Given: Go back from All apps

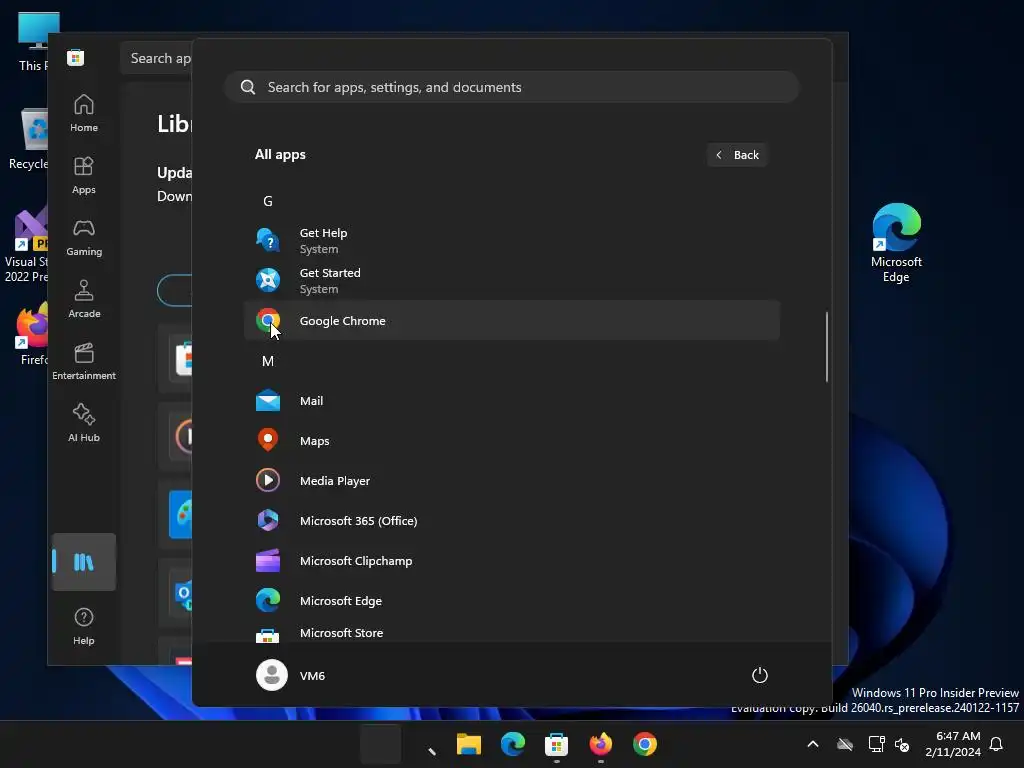Looking at the screenshot, I should pos(737,155).
